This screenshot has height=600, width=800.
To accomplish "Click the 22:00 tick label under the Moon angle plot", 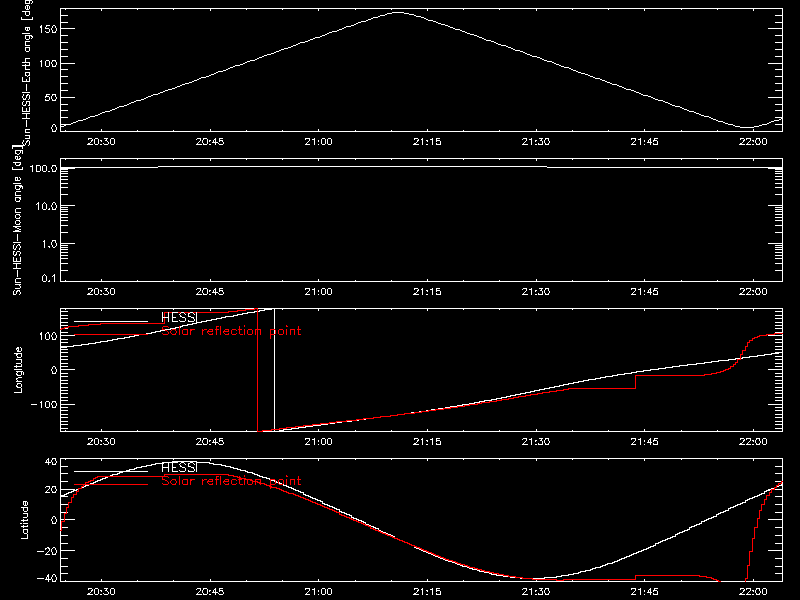I will point(753,292).
